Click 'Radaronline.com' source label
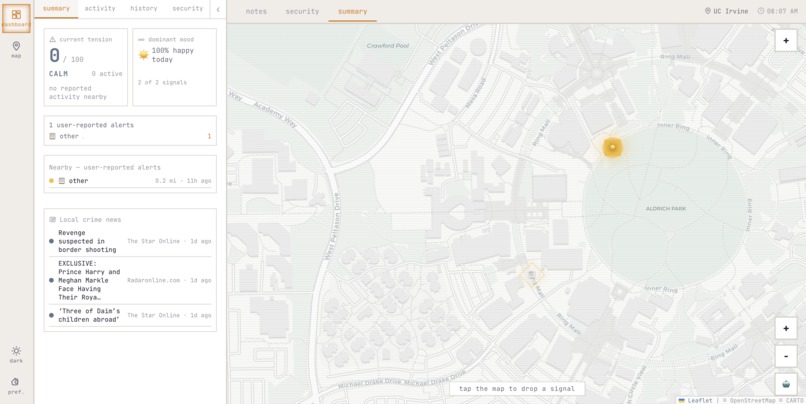 [154, 280]
